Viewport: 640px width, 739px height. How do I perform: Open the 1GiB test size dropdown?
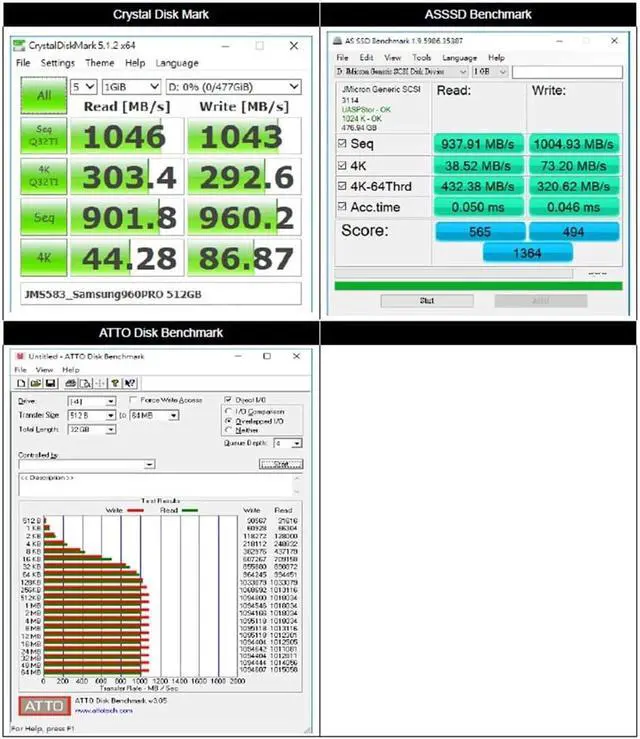tap(130, 88)
